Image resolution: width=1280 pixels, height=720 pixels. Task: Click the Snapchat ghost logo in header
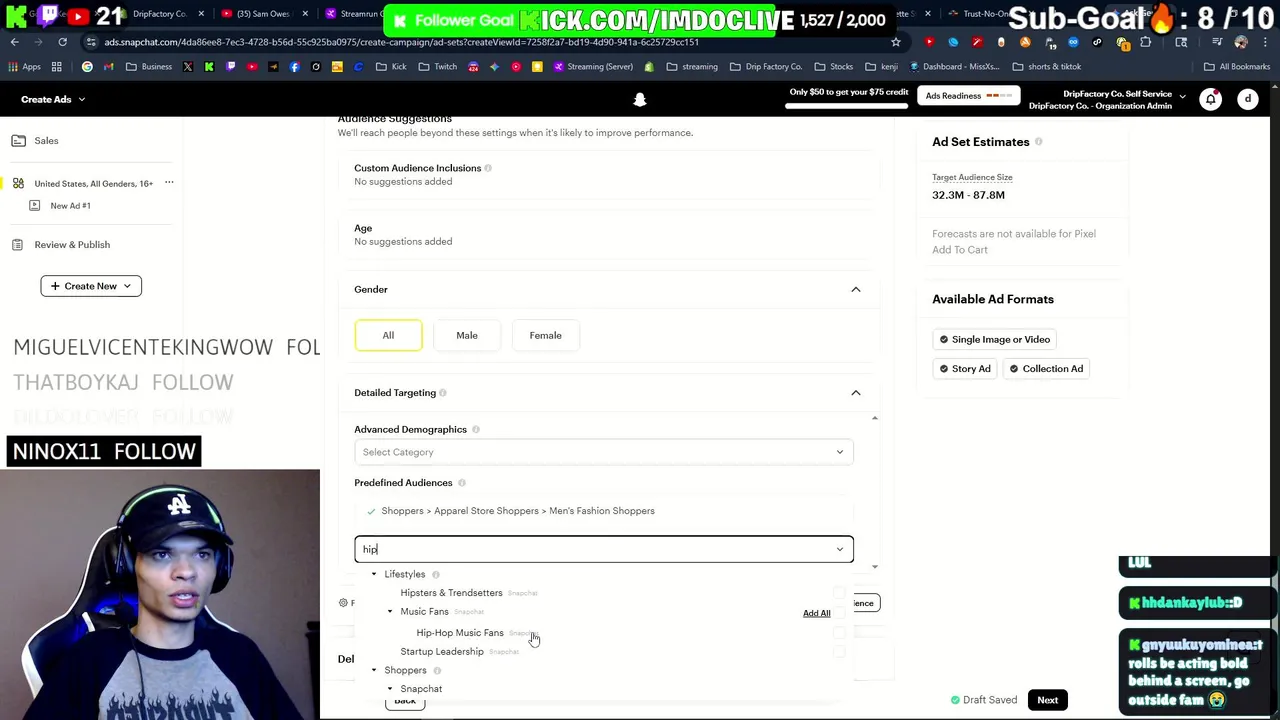[640, 99]
